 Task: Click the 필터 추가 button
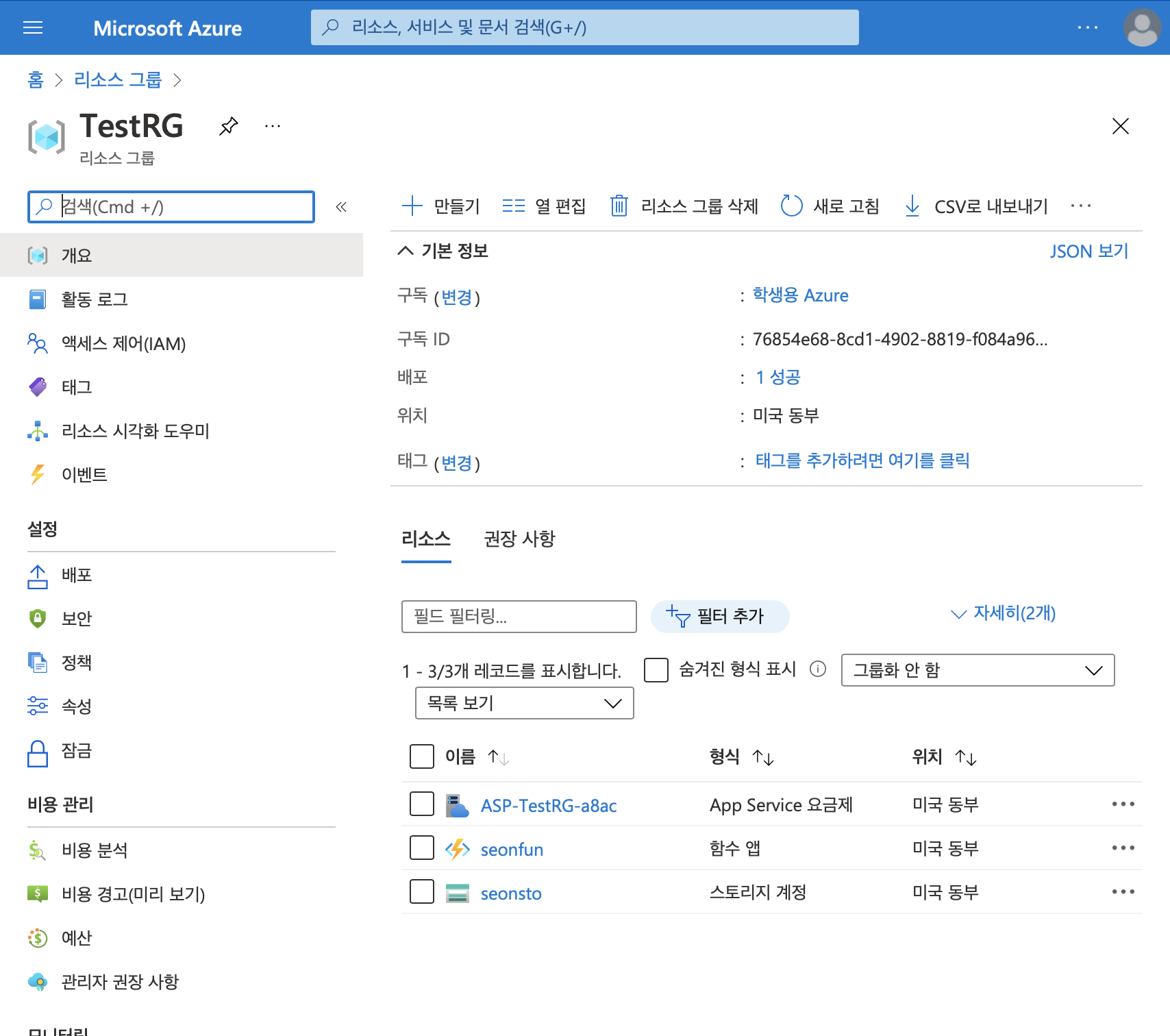coord(720,617)
